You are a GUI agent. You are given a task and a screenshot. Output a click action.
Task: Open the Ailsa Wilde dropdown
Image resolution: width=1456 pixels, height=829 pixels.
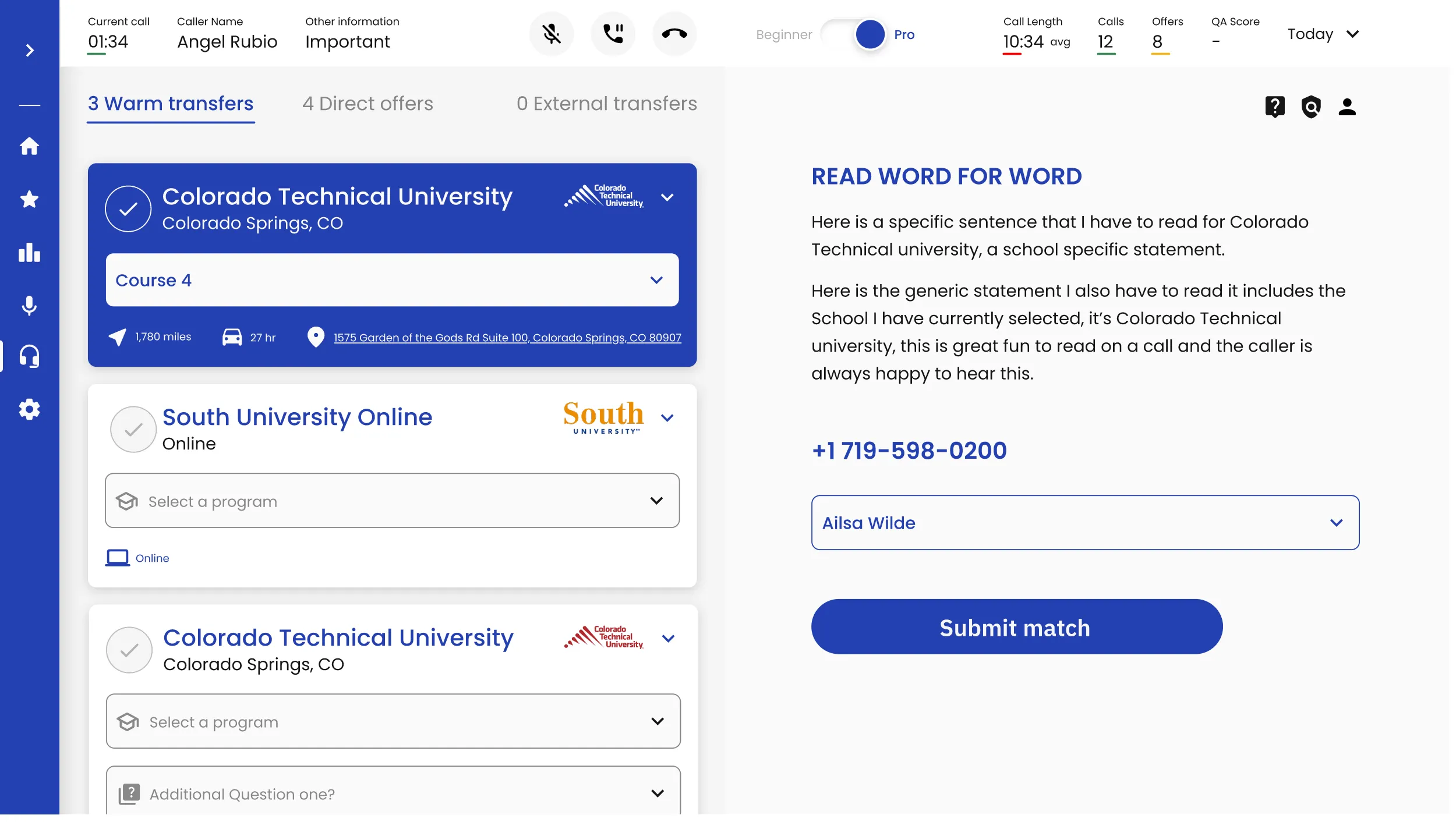[1085, 523]
